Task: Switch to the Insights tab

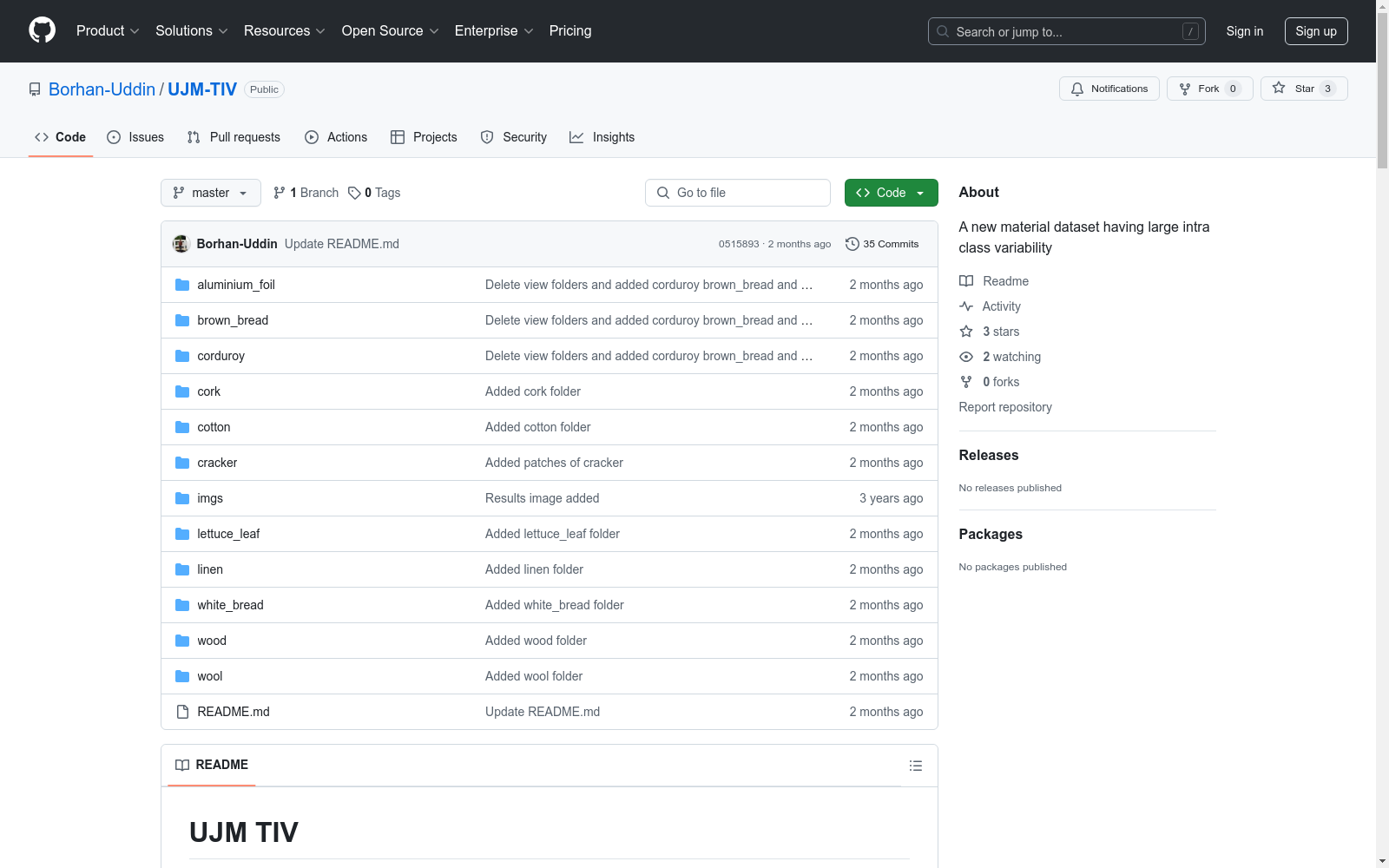Action: tap(602, 137)
